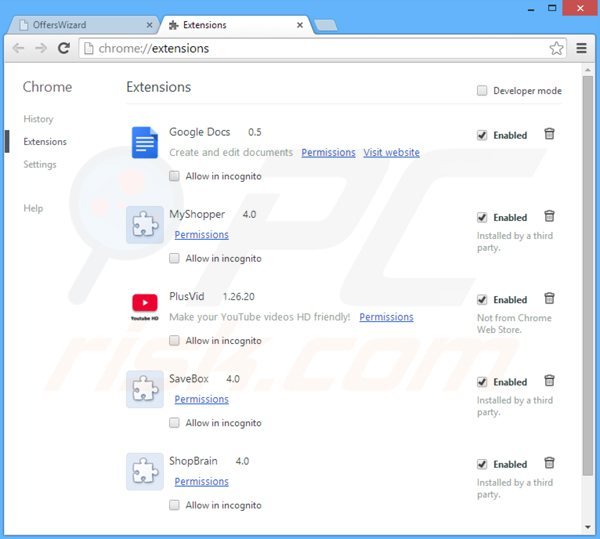Select the Extensions browser tab

[235, 25]
